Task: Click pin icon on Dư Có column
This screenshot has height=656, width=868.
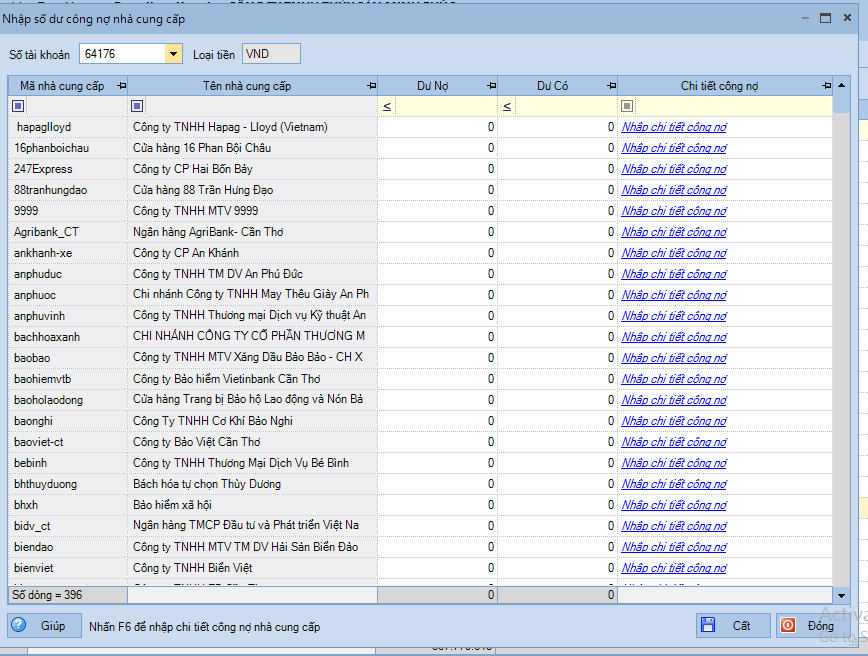Action: coord(611,87)
